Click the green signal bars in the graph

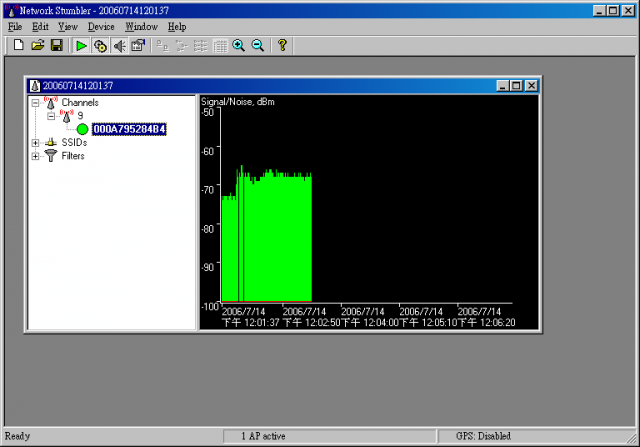click(x=275, y=240)
